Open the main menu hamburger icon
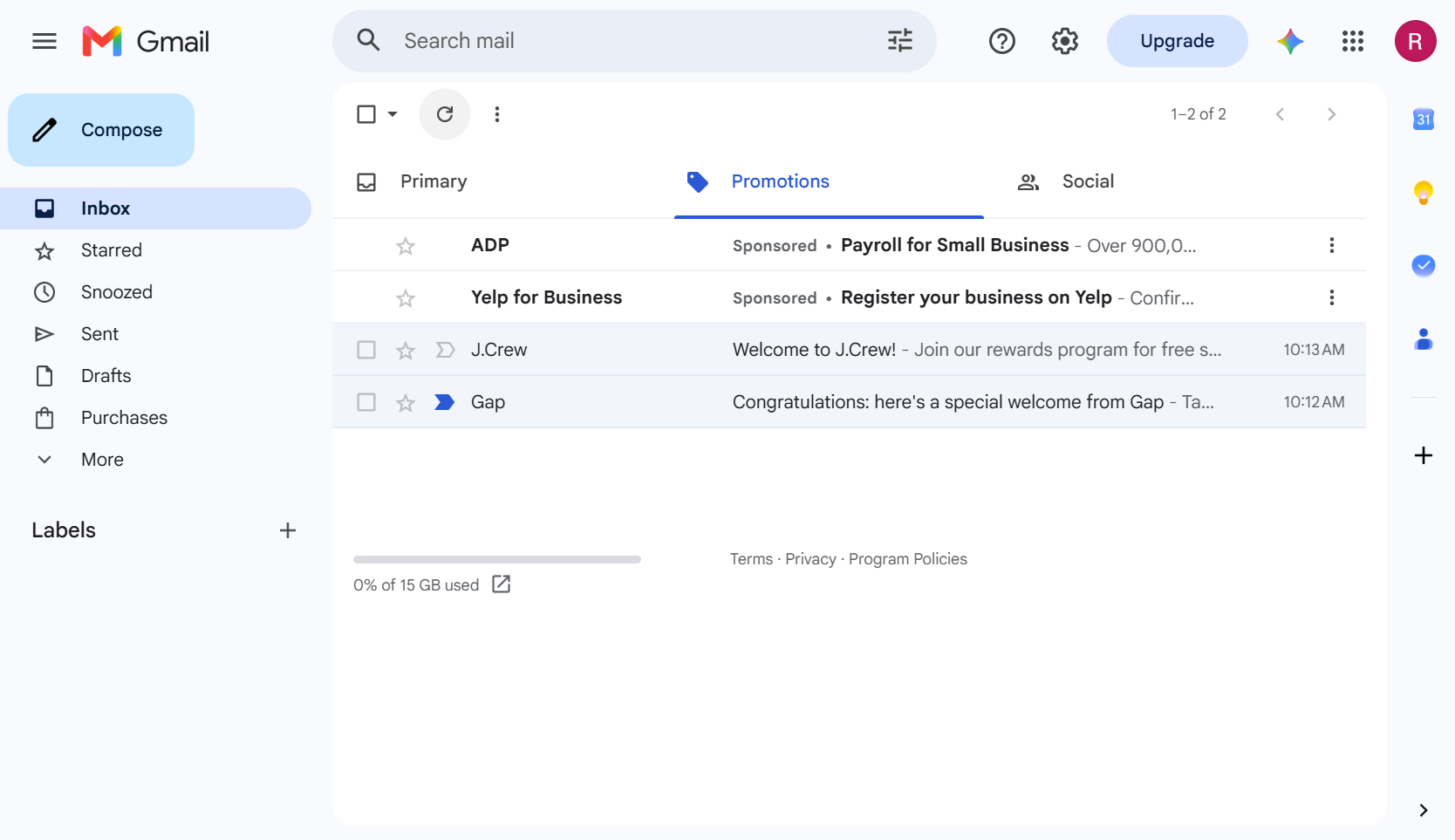The width and height of the screenshot is (1455, 840). (x=44, y=41)
